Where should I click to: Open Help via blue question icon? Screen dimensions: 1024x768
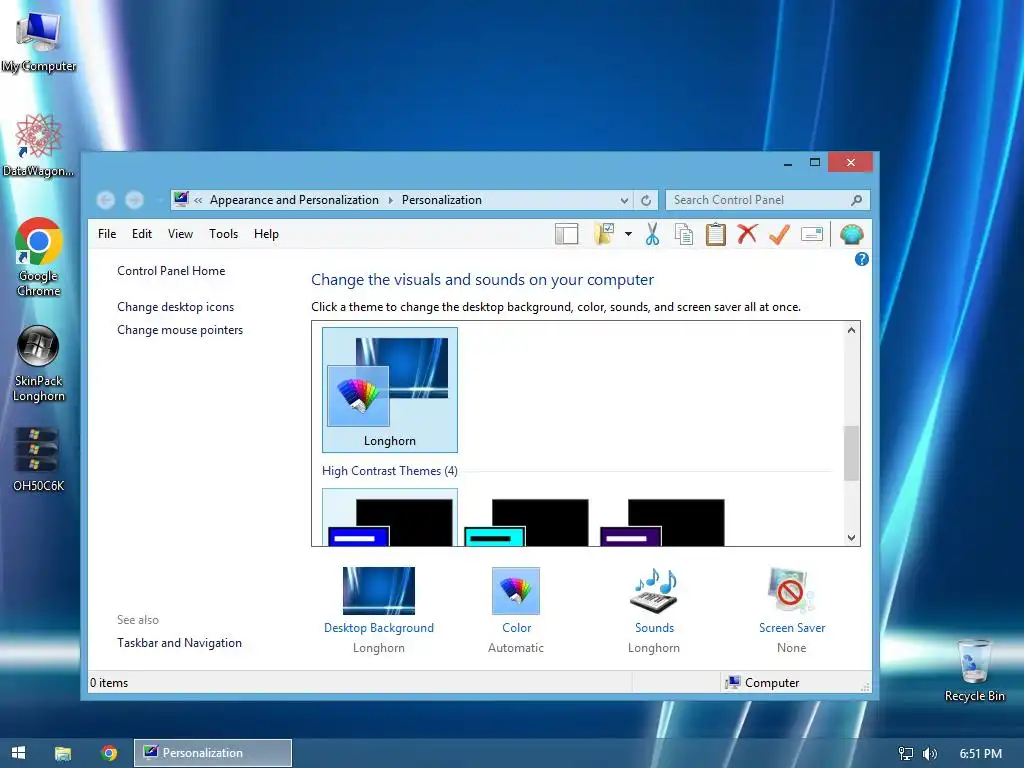[x=861, y=259]
